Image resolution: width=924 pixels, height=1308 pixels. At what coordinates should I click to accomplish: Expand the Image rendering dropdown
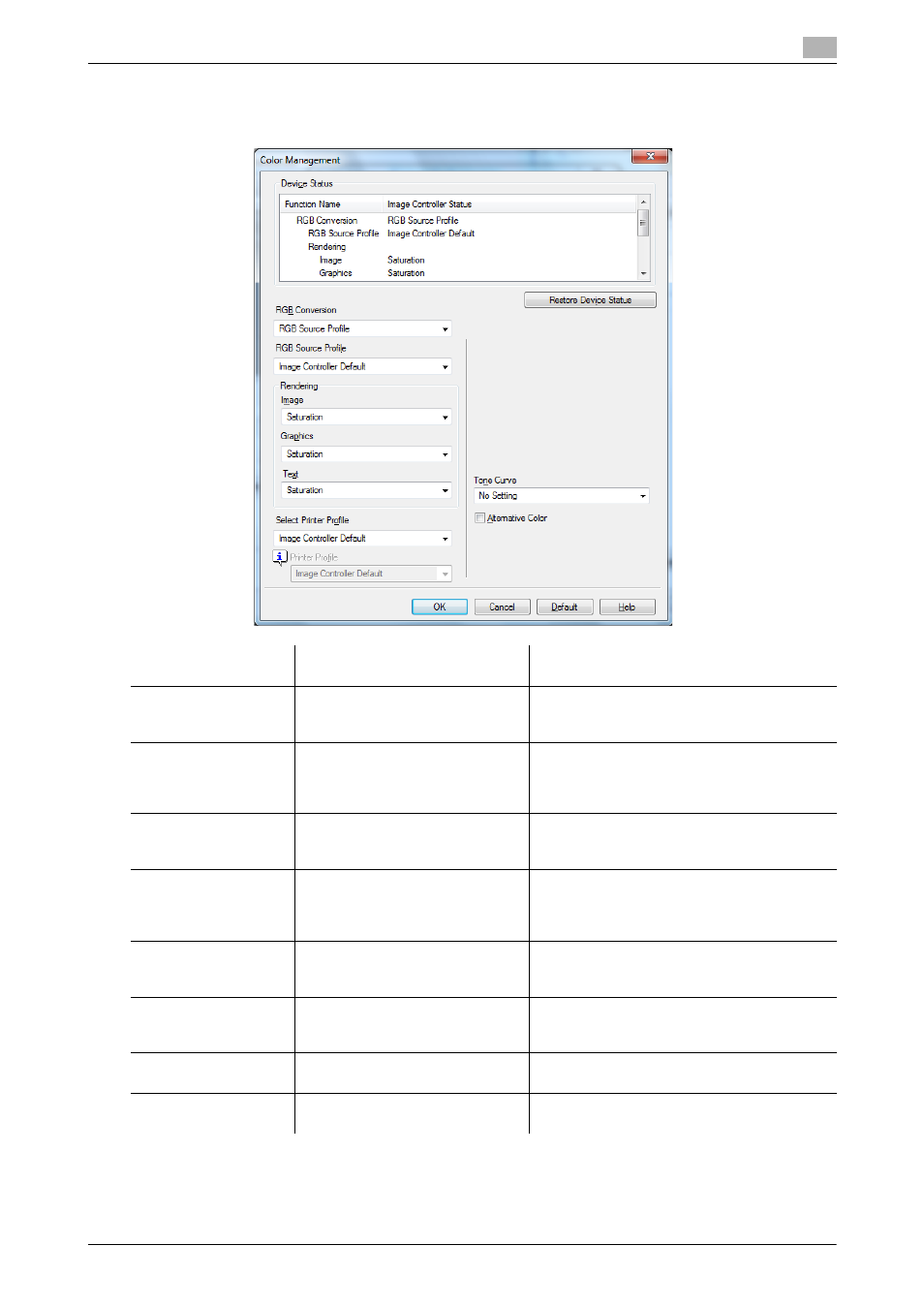point(366,417)
